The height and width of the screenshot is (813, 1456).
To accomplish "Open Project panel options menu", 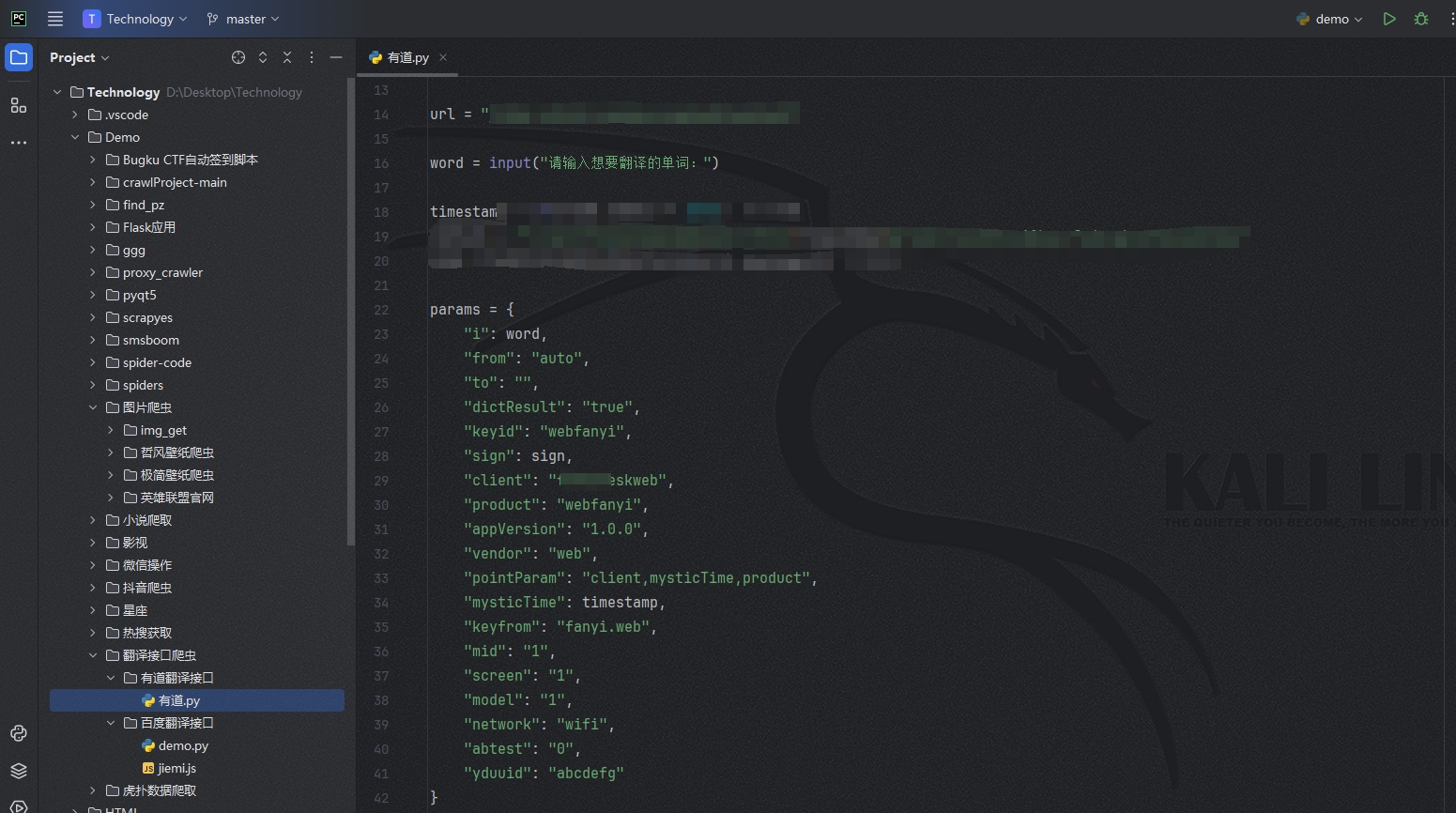I will (312, 57).
